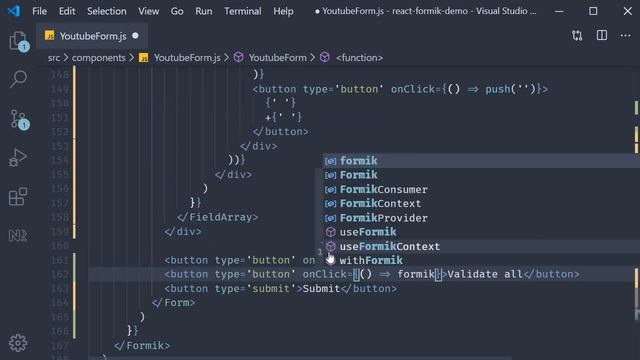Close the Visual Studio Code window
This screenshot has width=640, height=360.
pos(628,11)
